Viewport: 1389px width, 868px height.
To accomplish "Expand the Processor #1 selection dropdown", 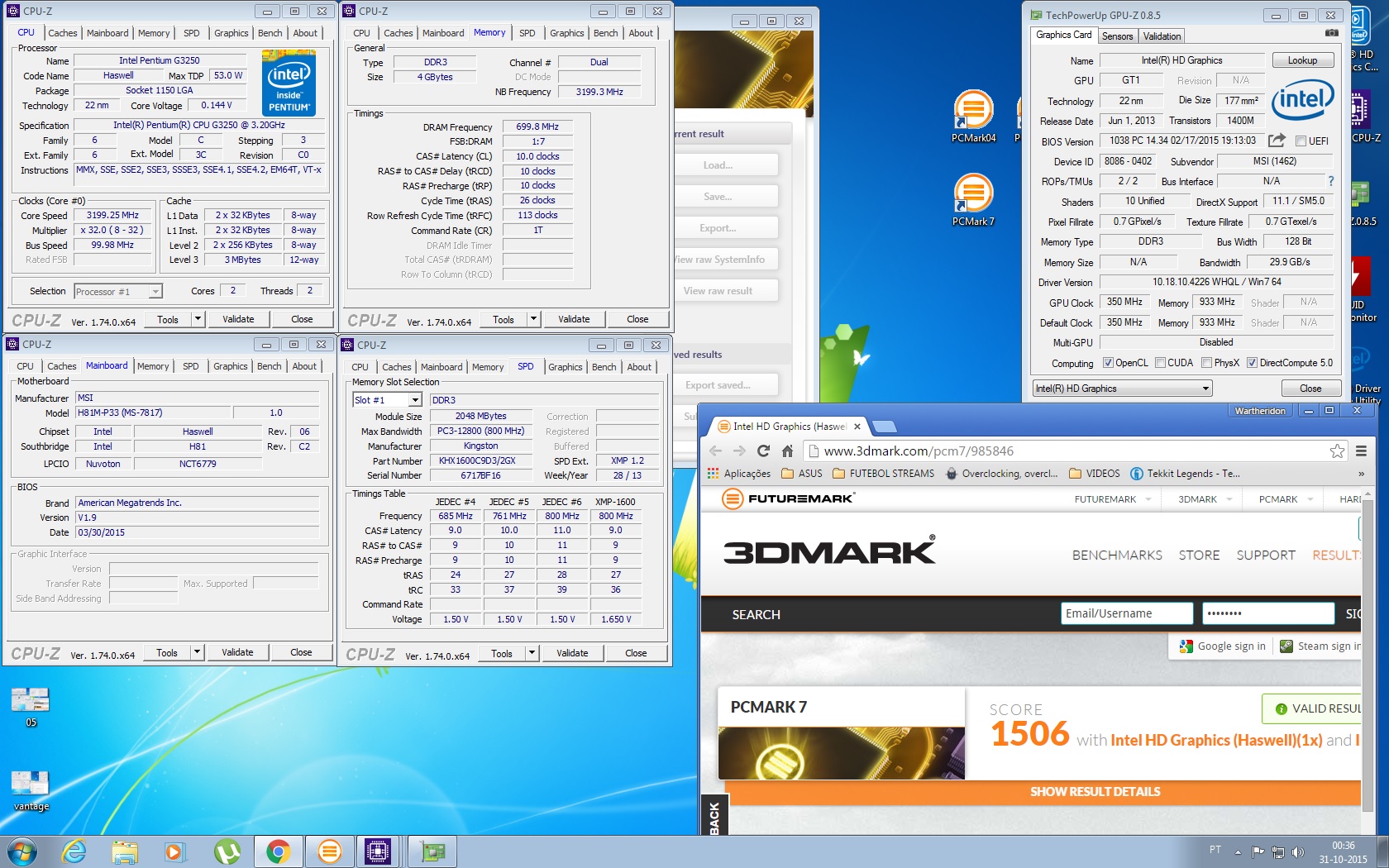I will 155,291.
